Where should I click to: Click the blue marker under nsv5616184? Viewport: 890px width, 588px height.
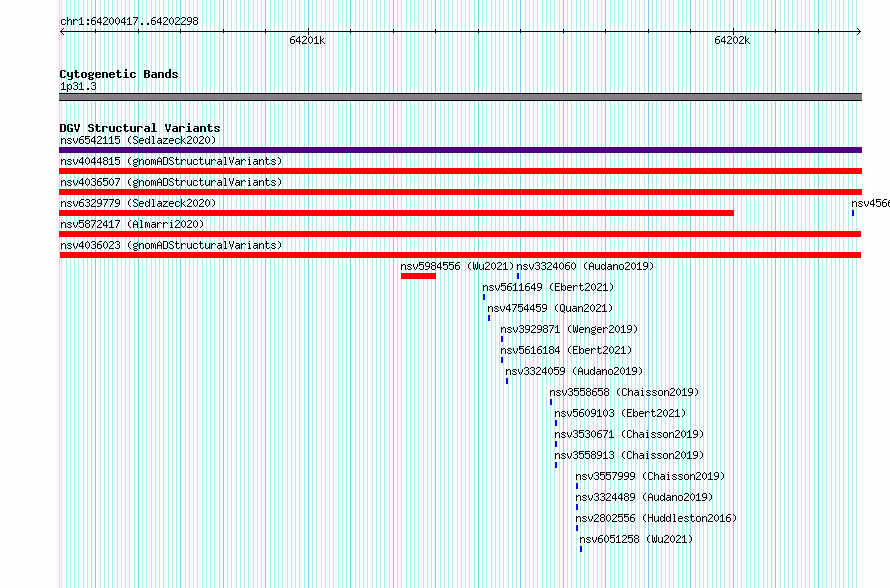click(x=502, y=360)
